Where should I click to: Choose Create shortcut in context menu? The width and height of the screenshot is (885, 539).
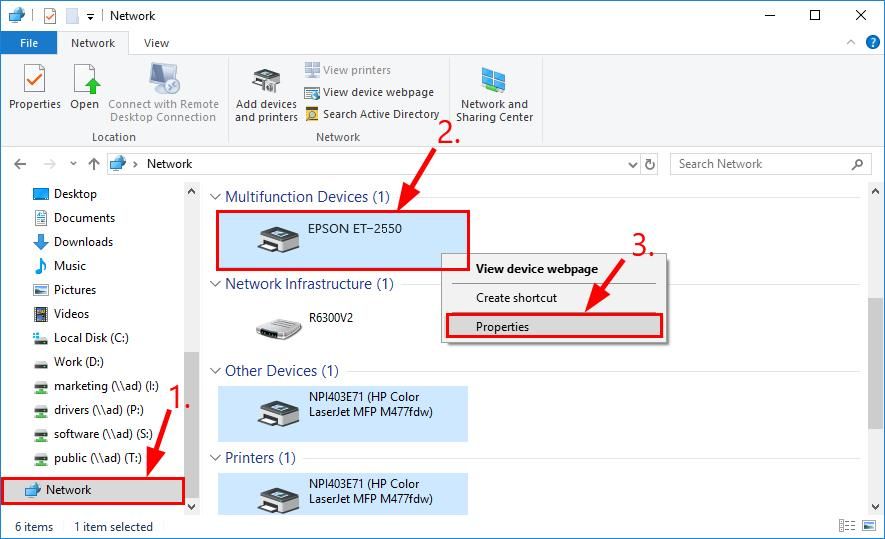(516, 298)
